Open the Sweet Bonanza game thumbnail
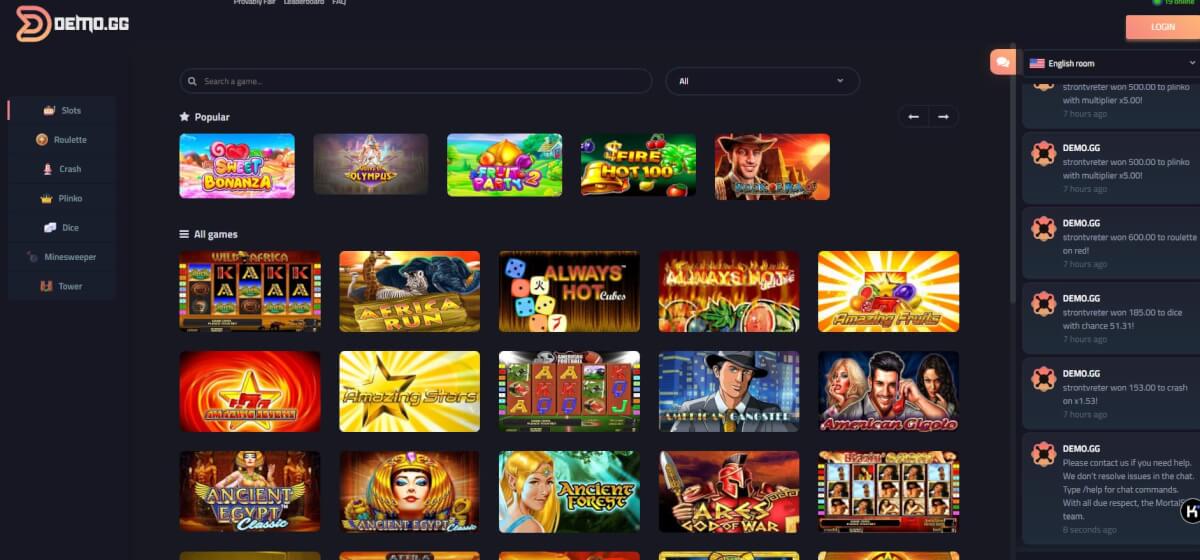The image size is (1200, 560). point(237,165)
